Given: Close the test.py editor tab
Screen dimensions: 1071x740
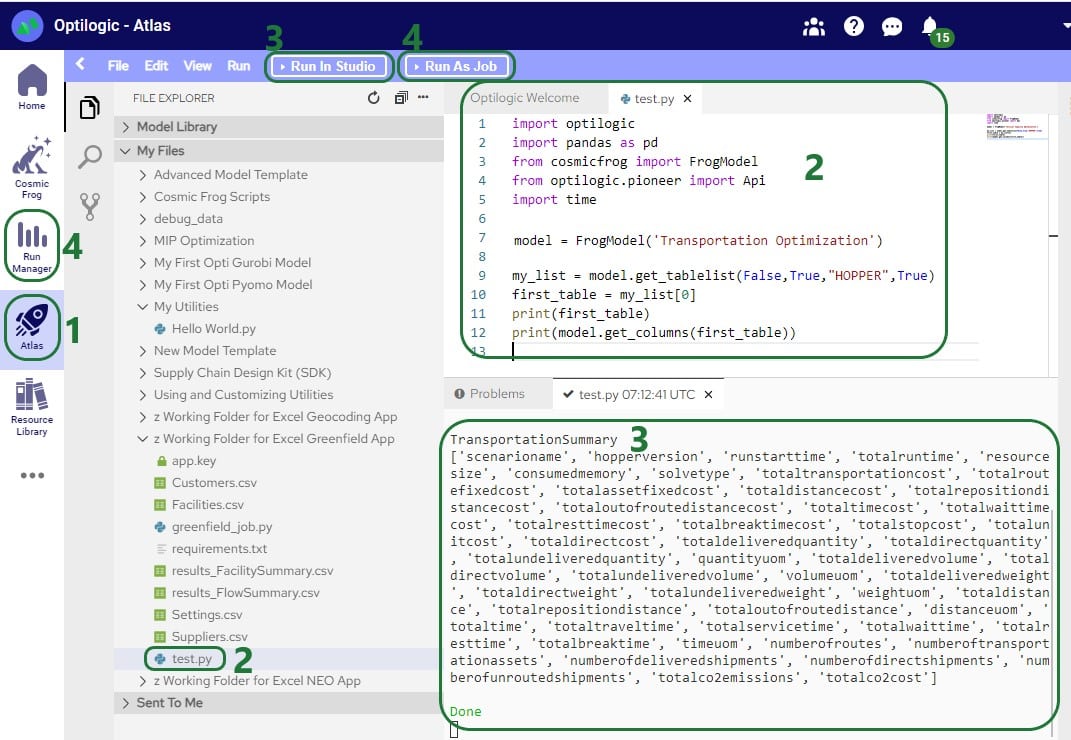Looking at the screenshot, I should pyautogui.click(x=687, y=98).
